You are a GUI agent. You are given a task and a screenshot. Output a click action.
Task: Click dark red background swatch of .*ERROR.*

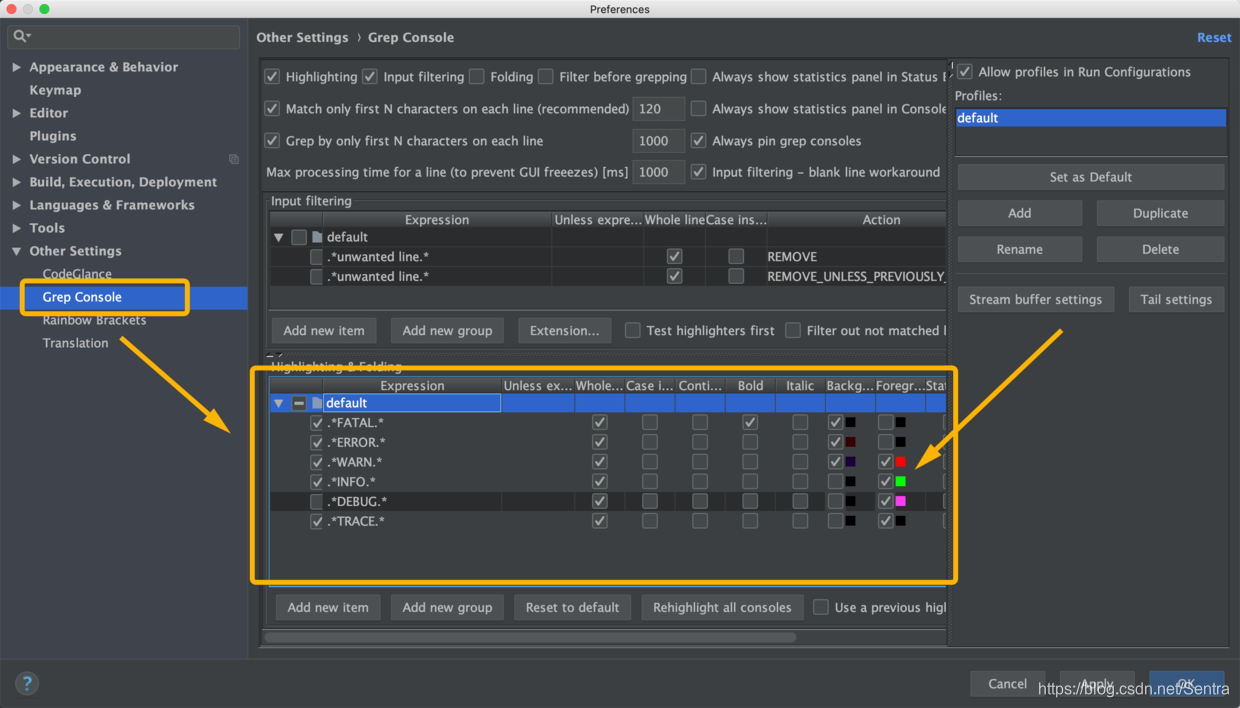[851, 442]
